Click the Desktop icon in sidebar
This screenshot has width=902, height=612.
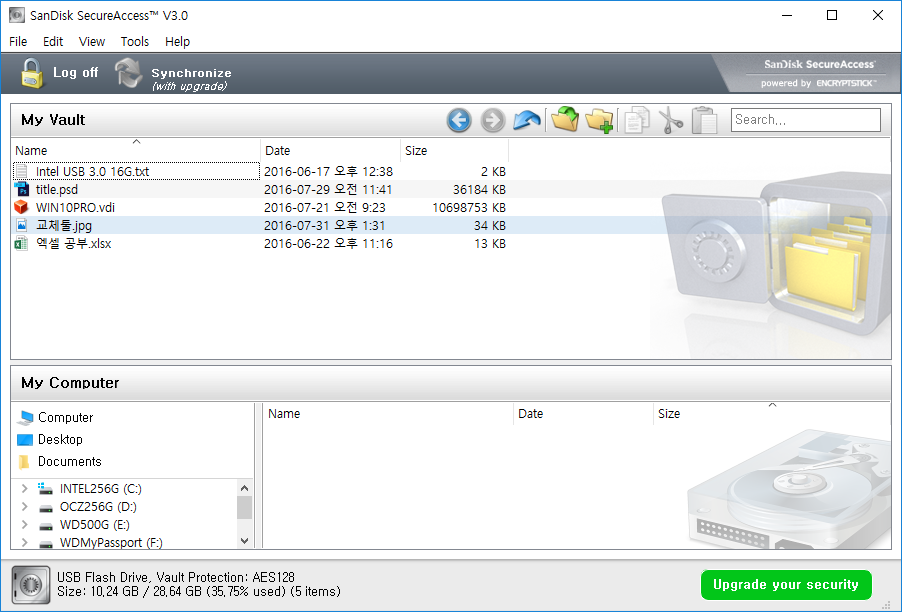coord(25,439)
